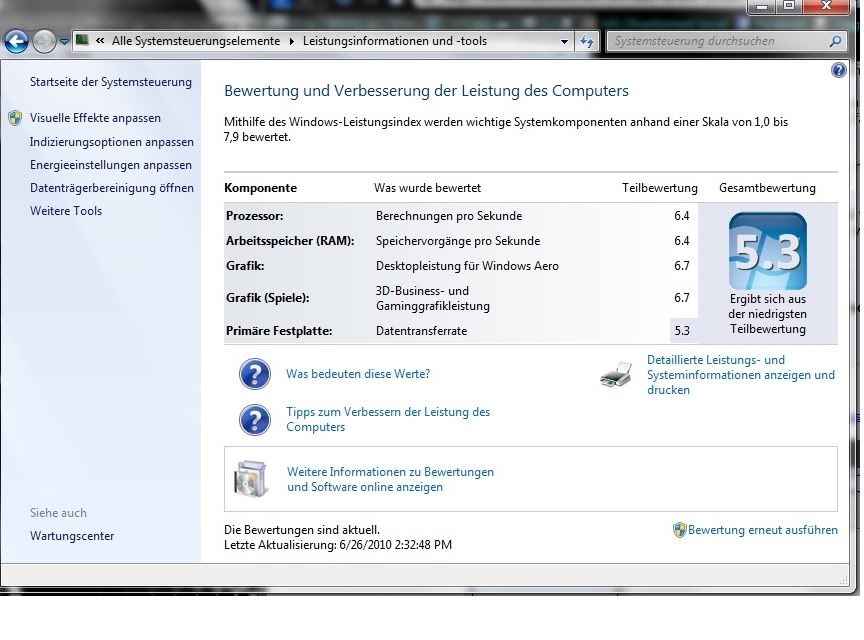The image size is (864, 640).
Task: Run Bewertung erneut ausführen
Action: pyautogui.click(x=763, y=530)
